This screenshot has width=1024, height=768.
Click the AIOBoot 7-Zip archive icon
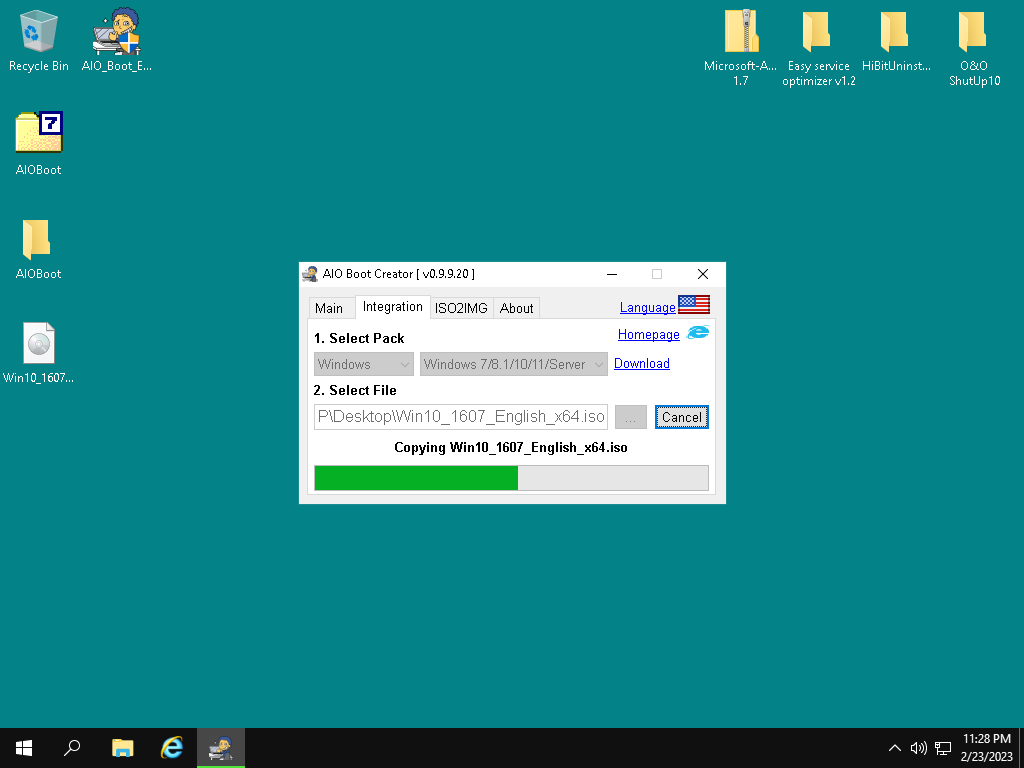pyautogui.click(x=38, y=134)
